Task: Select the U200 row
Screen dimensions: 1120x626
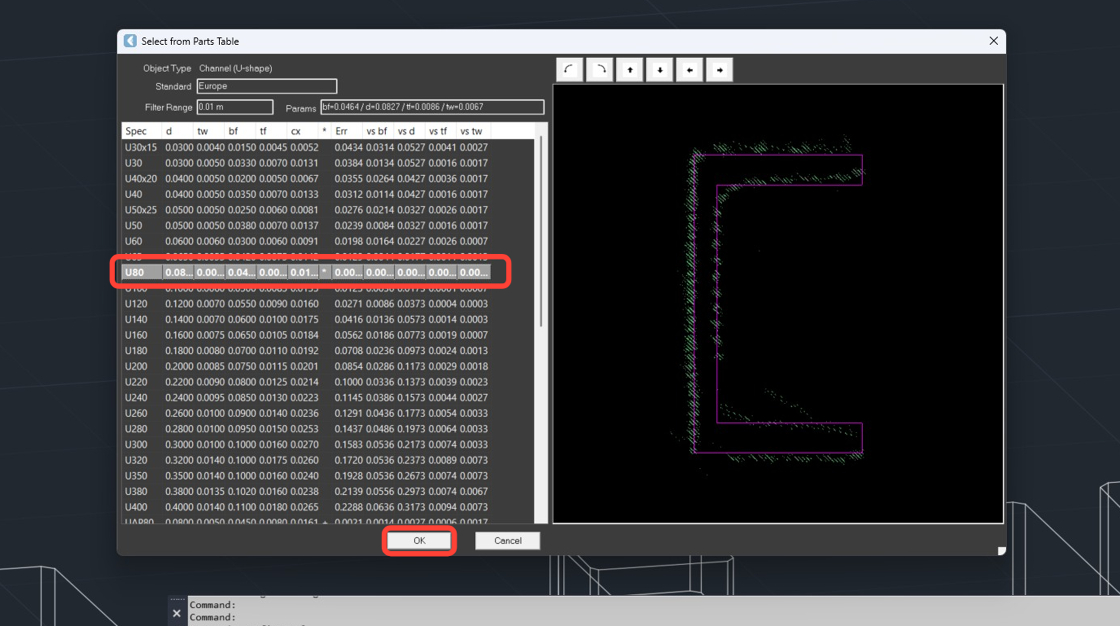Action: pos(306,367)
